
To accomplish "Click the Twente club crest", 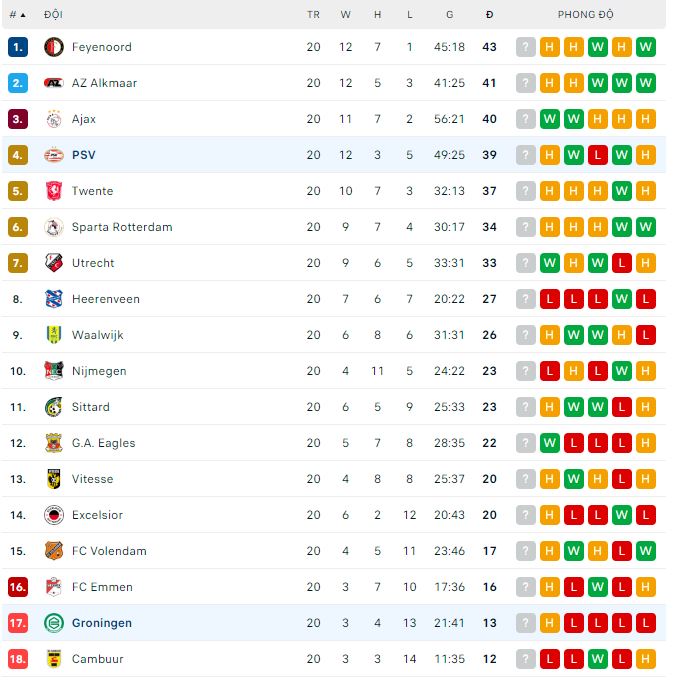I will 54,191.
